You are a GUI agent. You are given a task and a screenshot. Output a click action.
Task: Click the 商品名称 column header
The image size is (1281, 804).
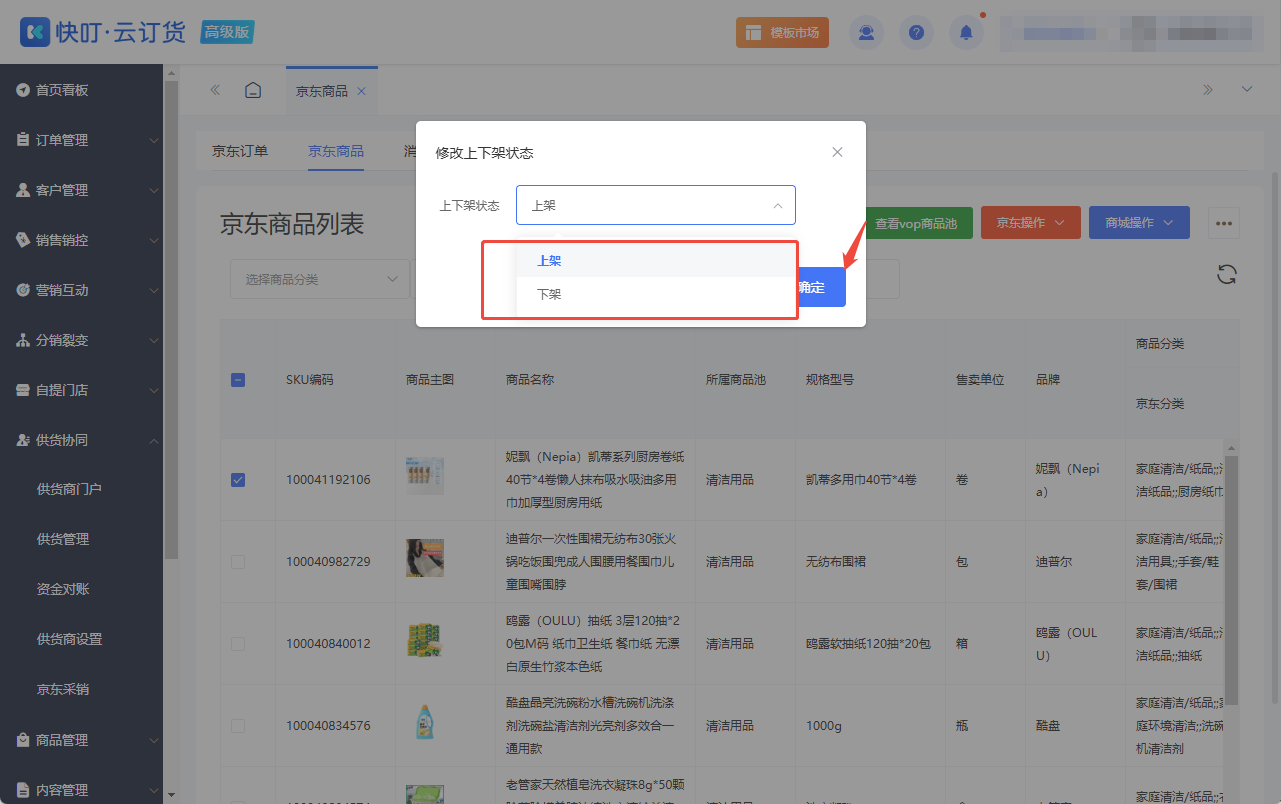tap(530, 380)
